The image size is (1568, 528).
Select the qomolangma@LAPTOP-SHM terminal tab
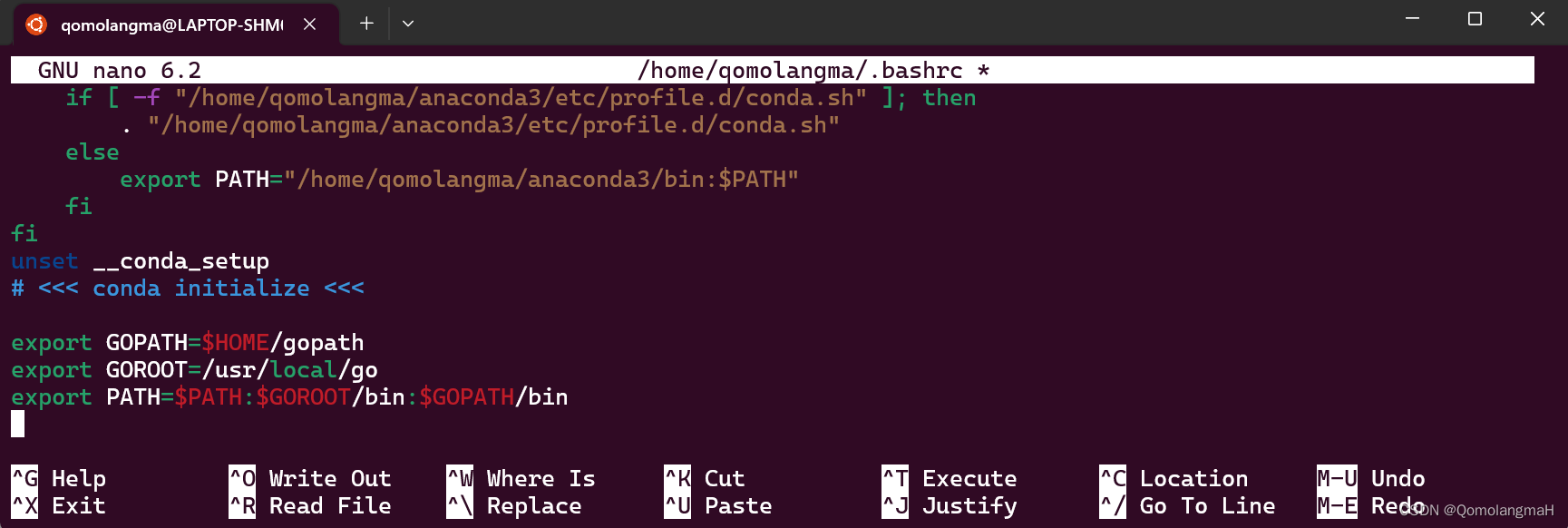point(172,24)
